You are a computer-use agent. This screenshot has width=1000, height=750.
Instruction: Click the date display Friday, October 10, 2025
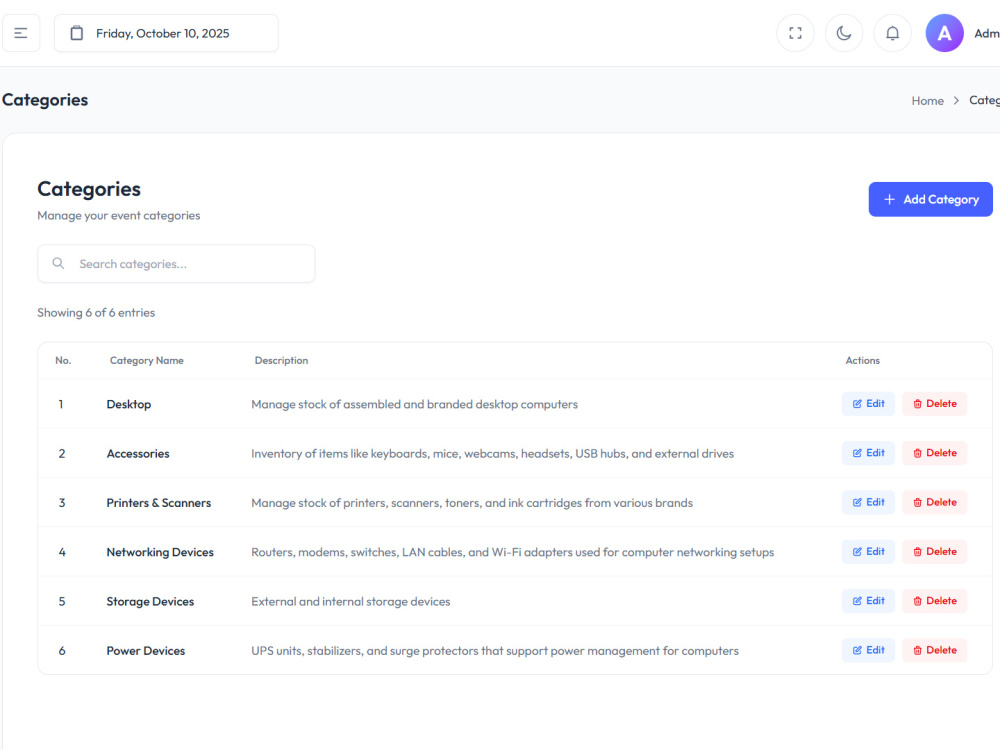(163, 33)
